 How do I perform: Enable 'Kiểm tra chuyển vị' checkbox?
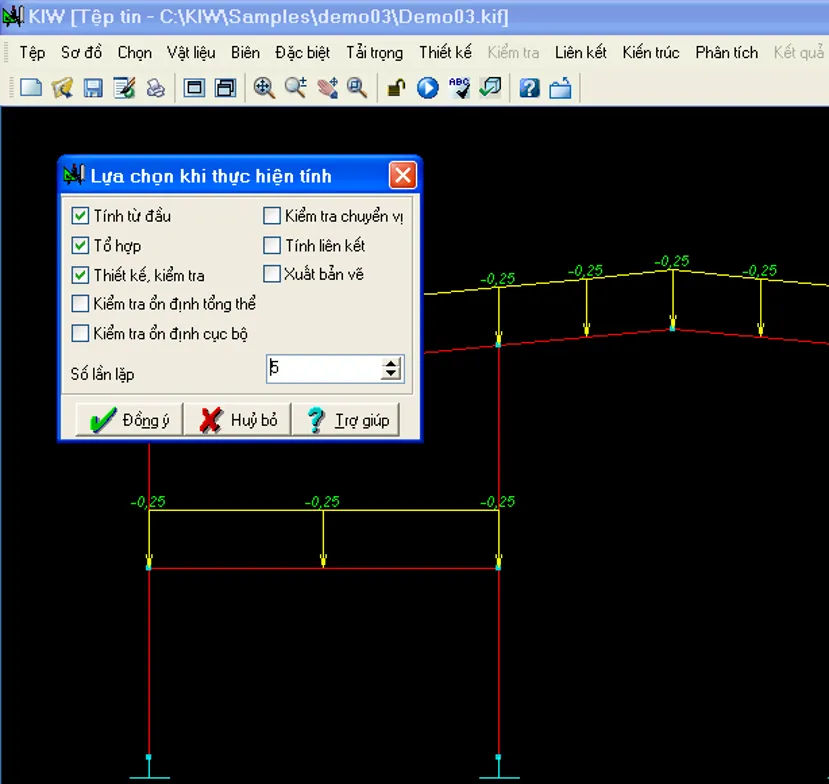tap(271, 215)
